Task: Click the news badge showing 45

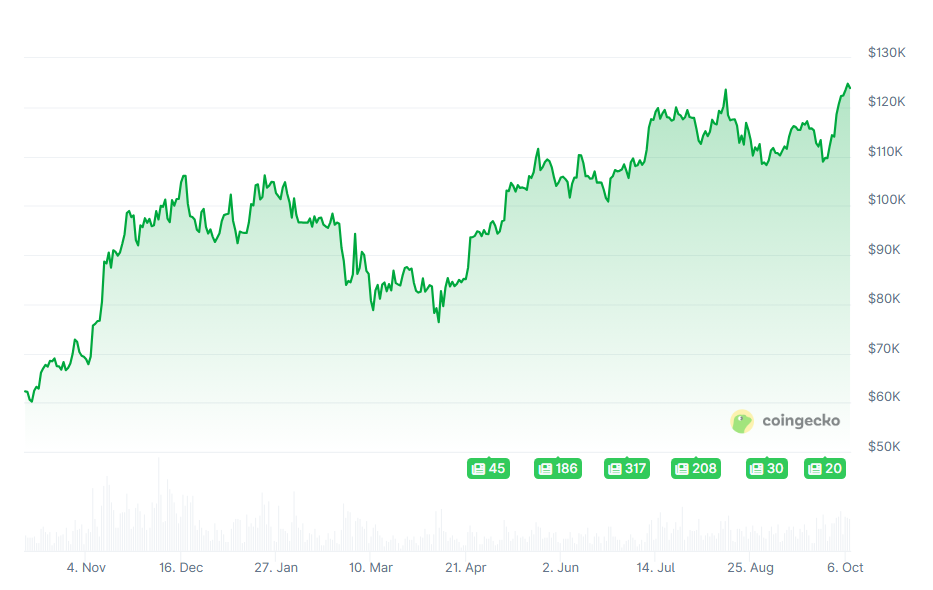Action: coord(488,468)
